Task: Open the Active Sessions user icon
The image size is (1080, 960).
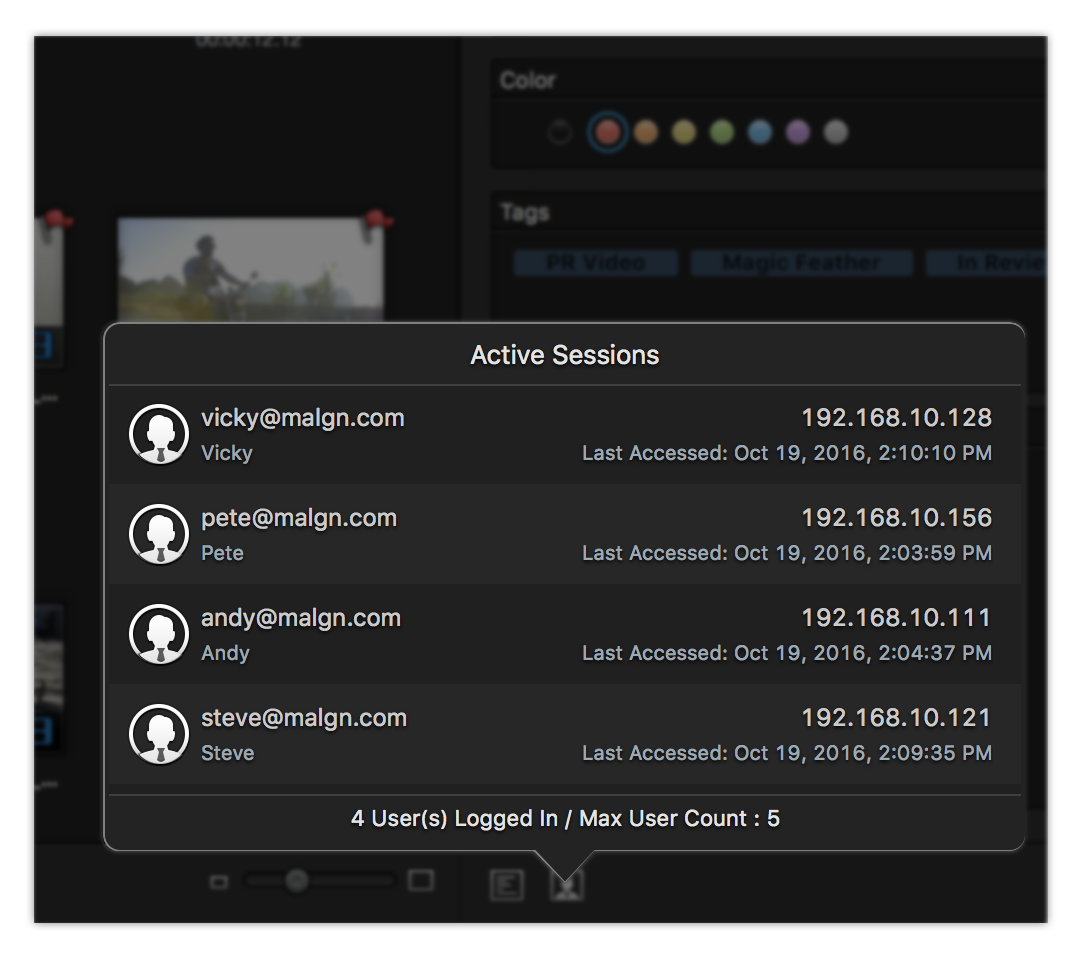Action: click(566, 884)
